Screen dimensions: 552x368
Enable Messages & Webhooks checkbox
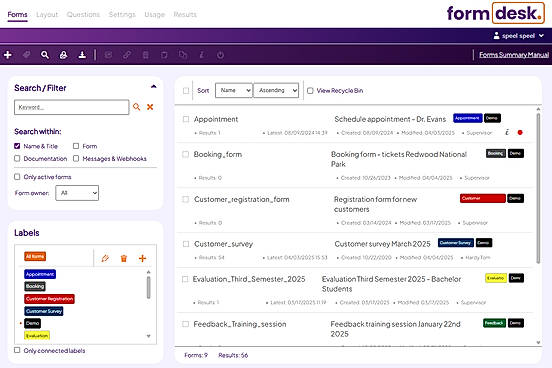(76, 158)
